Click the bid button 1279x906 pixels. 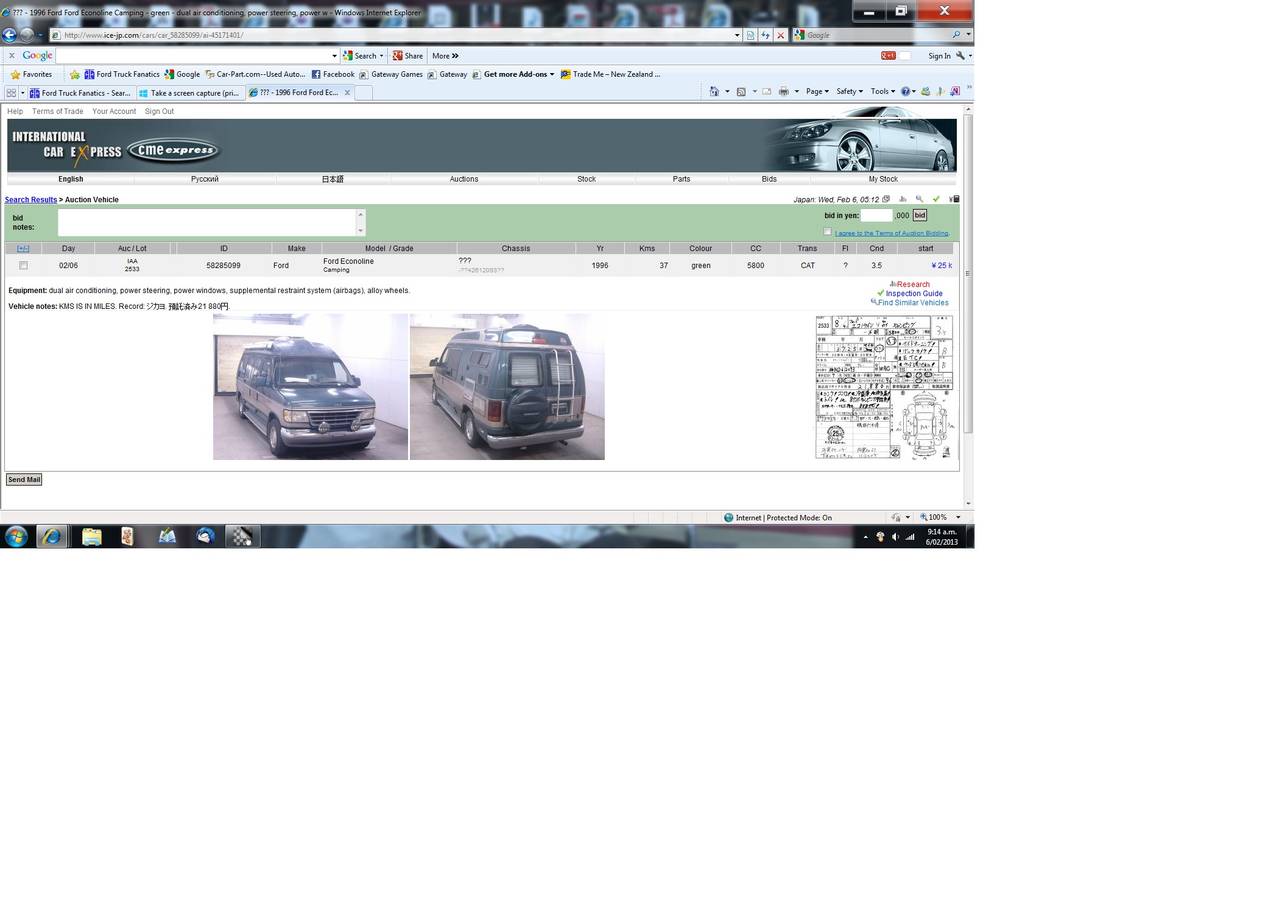(919, 215)
